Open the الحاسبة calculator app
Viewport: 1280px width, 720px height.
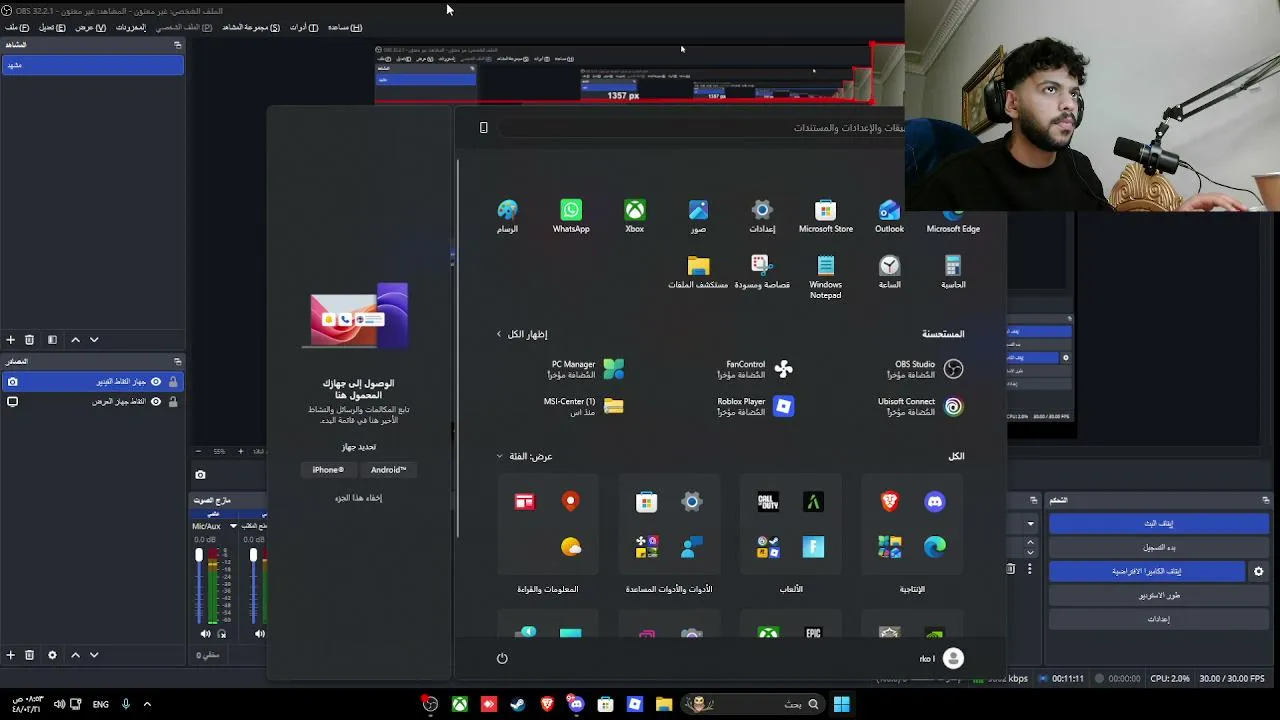pos(953,272)
